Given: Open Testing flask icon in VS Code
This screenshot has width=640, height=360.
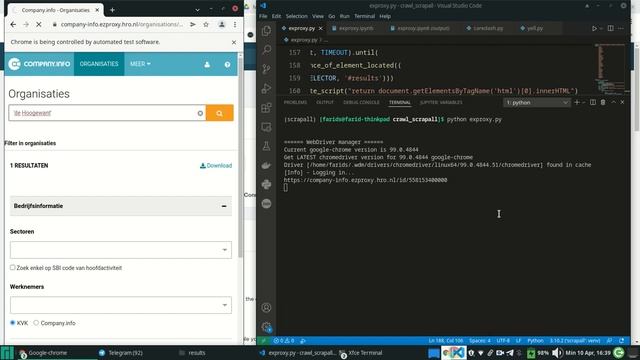Looking at the screenshot, I should pos(266,146).
